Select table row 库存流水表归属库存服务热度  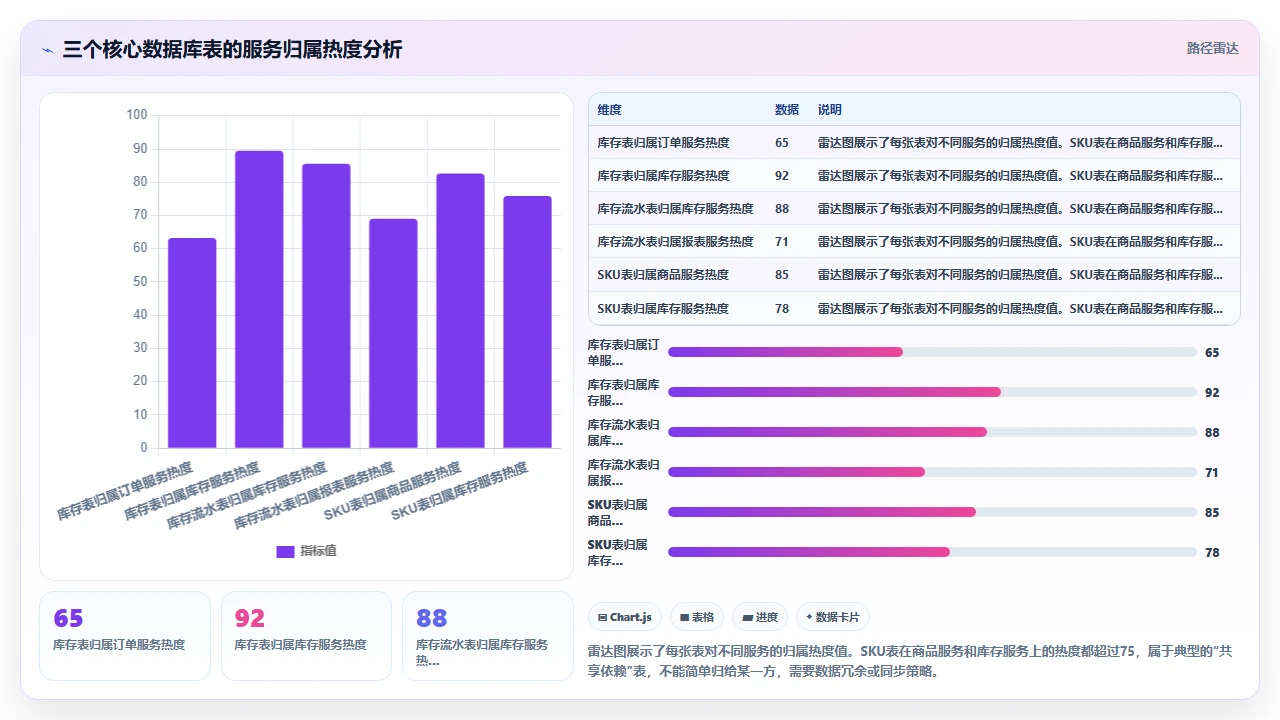[914, 209]
